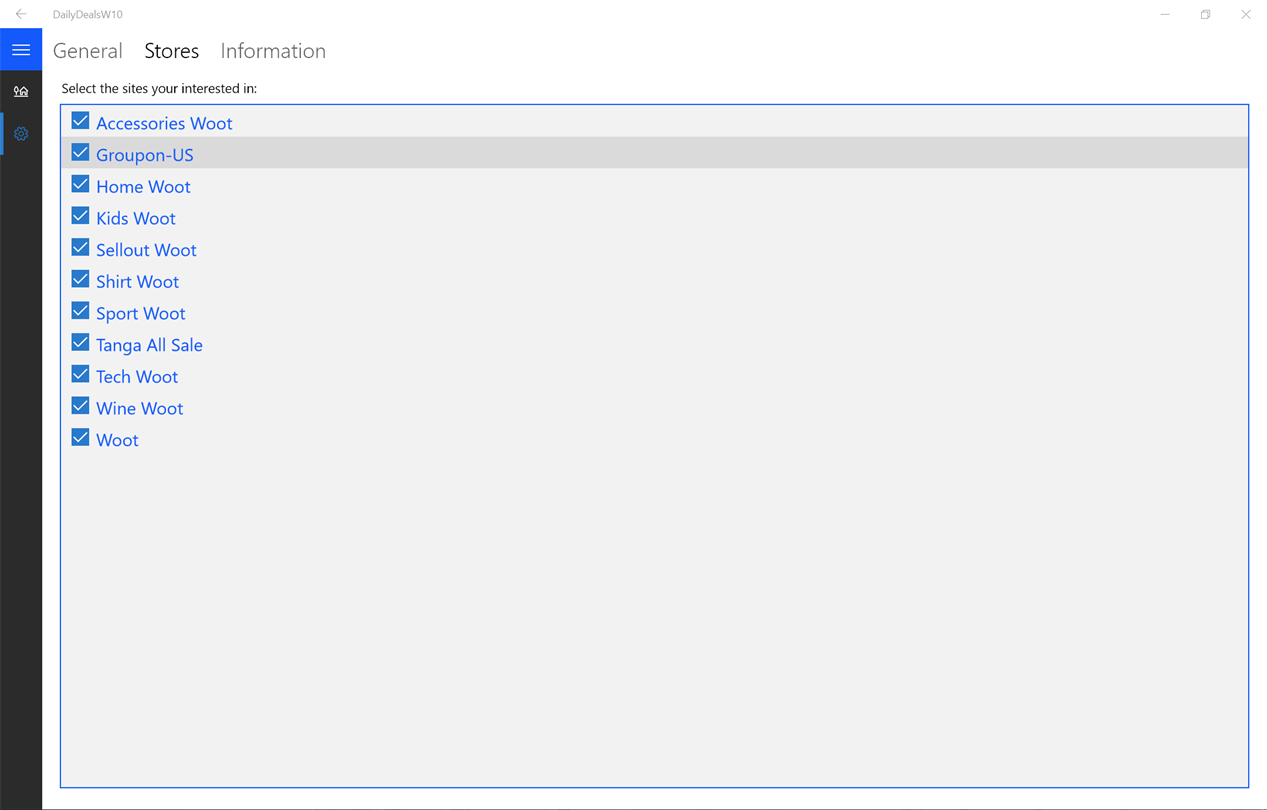Screen dimensions: 1267x810
Task: Toggle the Shirt Woot checkbox
Action: tap(80, 280)
